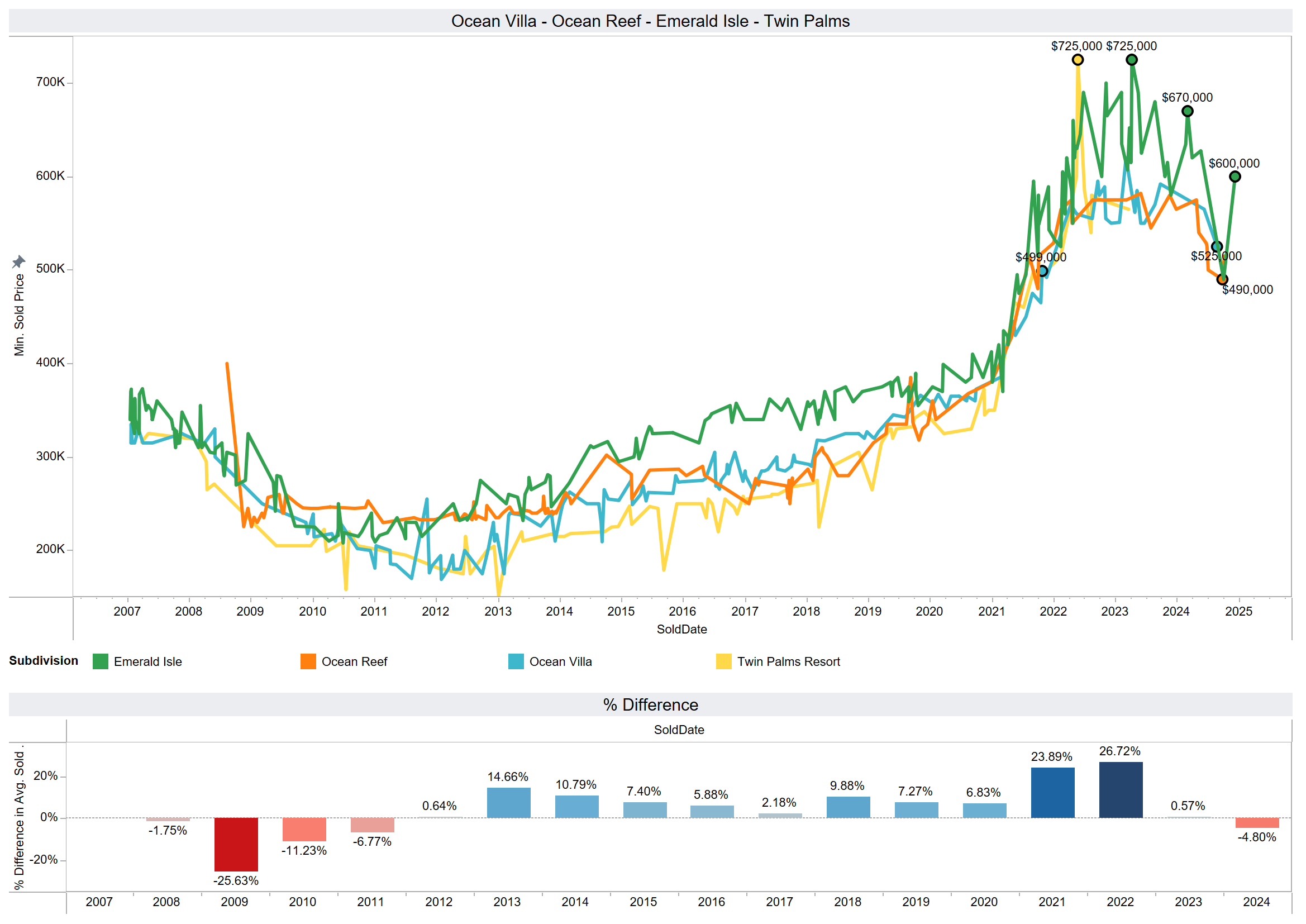Screen dimensions: 1306x924
Task: Select the $525,000 data point marker
Action: (x=1217, y=247)
